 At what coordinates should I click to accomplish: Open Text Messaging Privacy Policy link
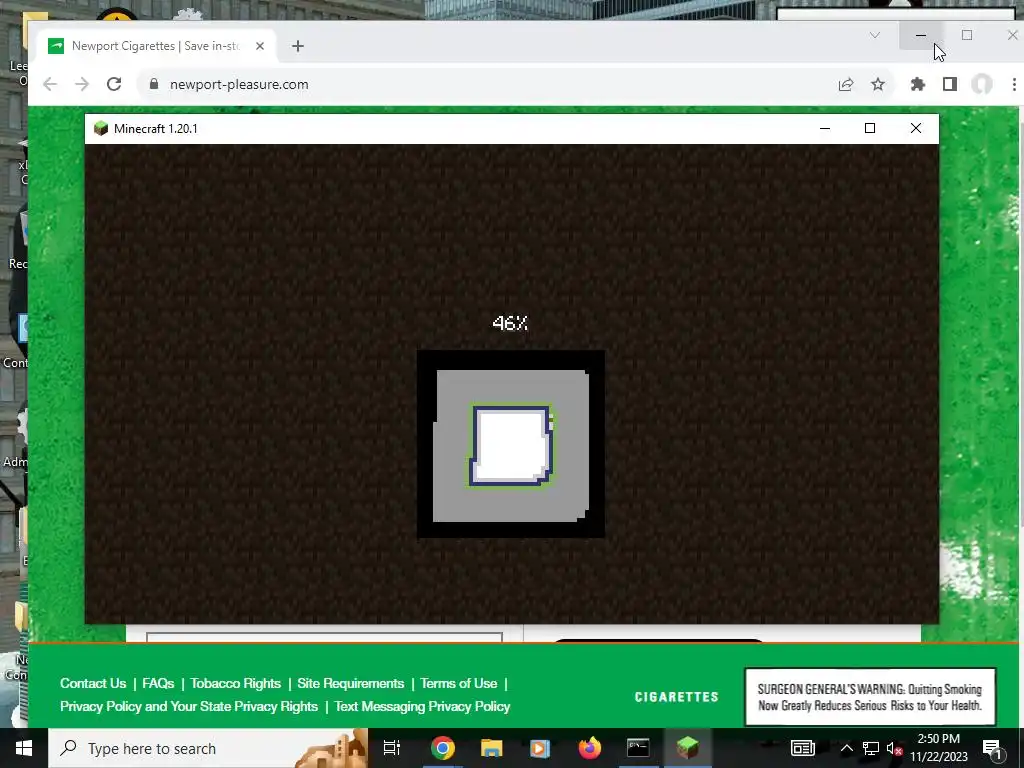(x=422, y=706)
